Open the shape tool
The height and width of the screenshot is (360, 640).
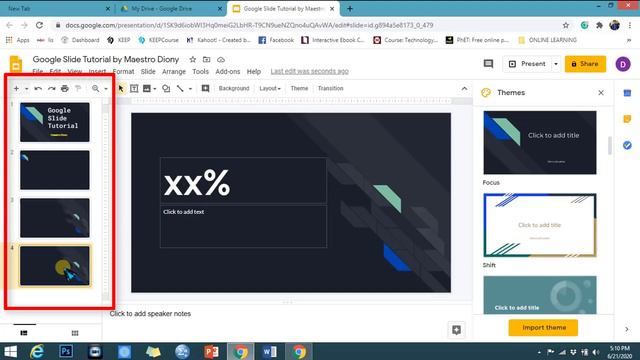[166, 89]
